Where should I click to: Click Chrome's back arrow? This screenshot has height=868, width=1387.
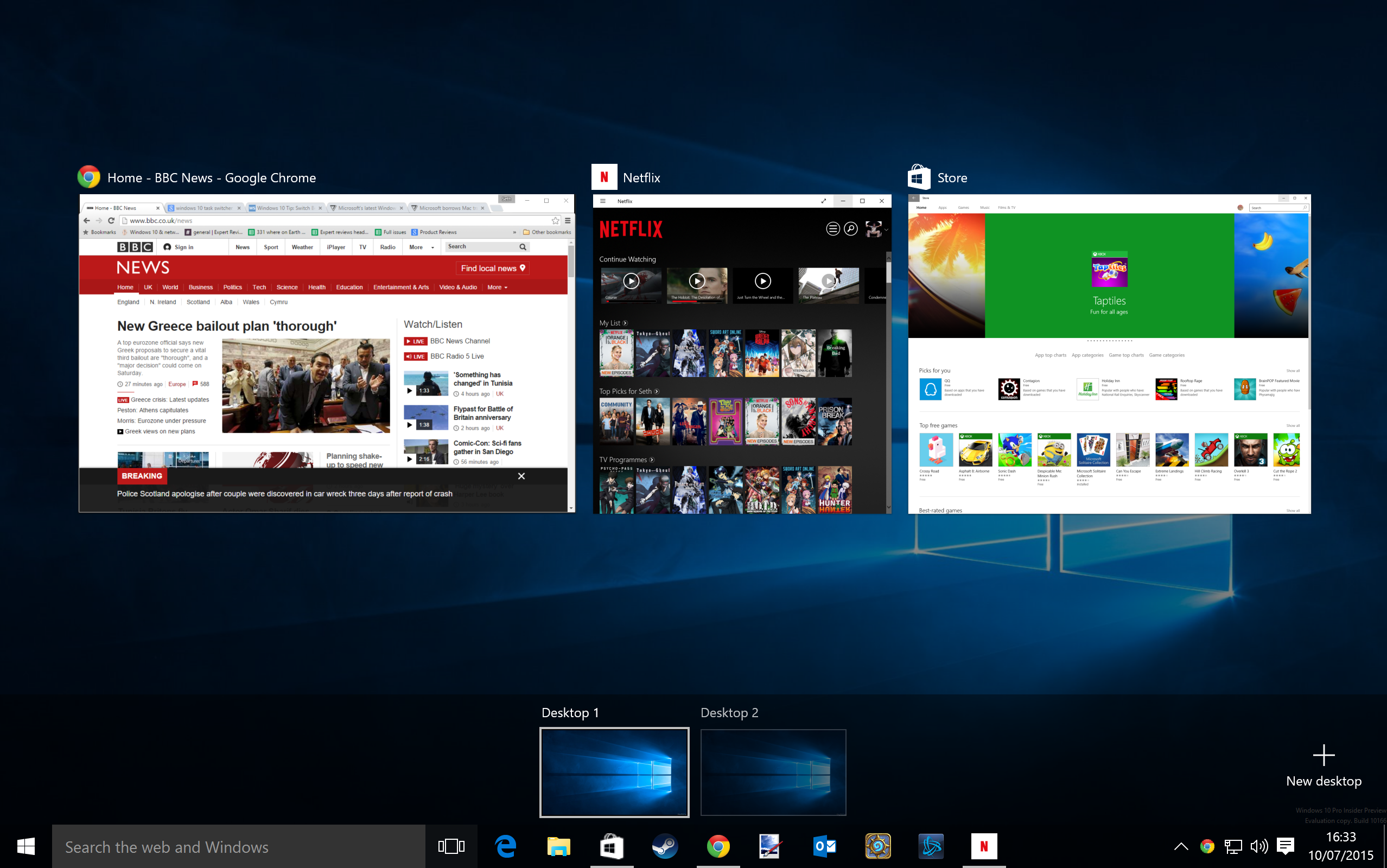click(87, 220)
